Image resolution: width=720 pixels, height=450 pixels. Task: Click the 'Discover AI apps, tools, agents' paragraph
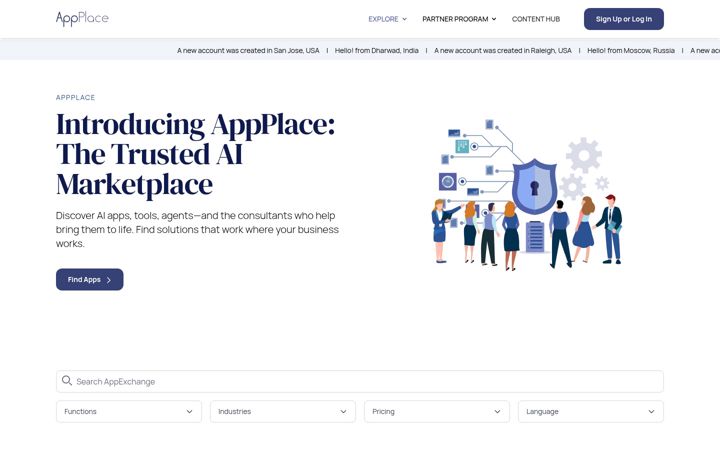tap(197, 229)
